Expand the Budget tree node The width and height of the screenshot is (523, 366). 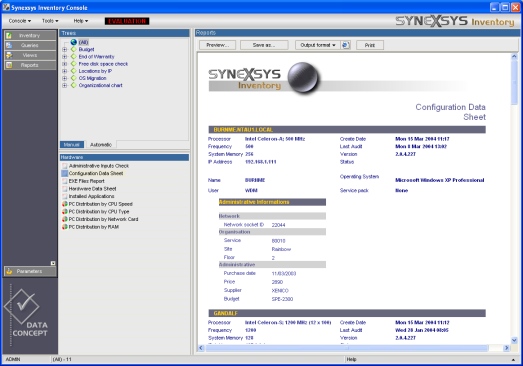65,49
